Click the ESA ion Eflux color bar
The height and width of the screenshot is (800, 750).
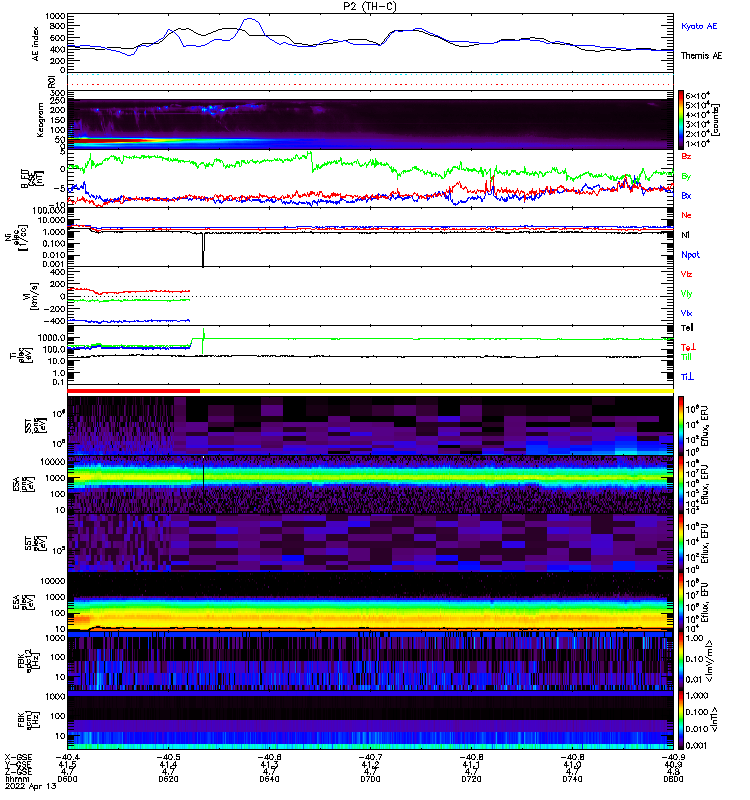coord(681,484)
